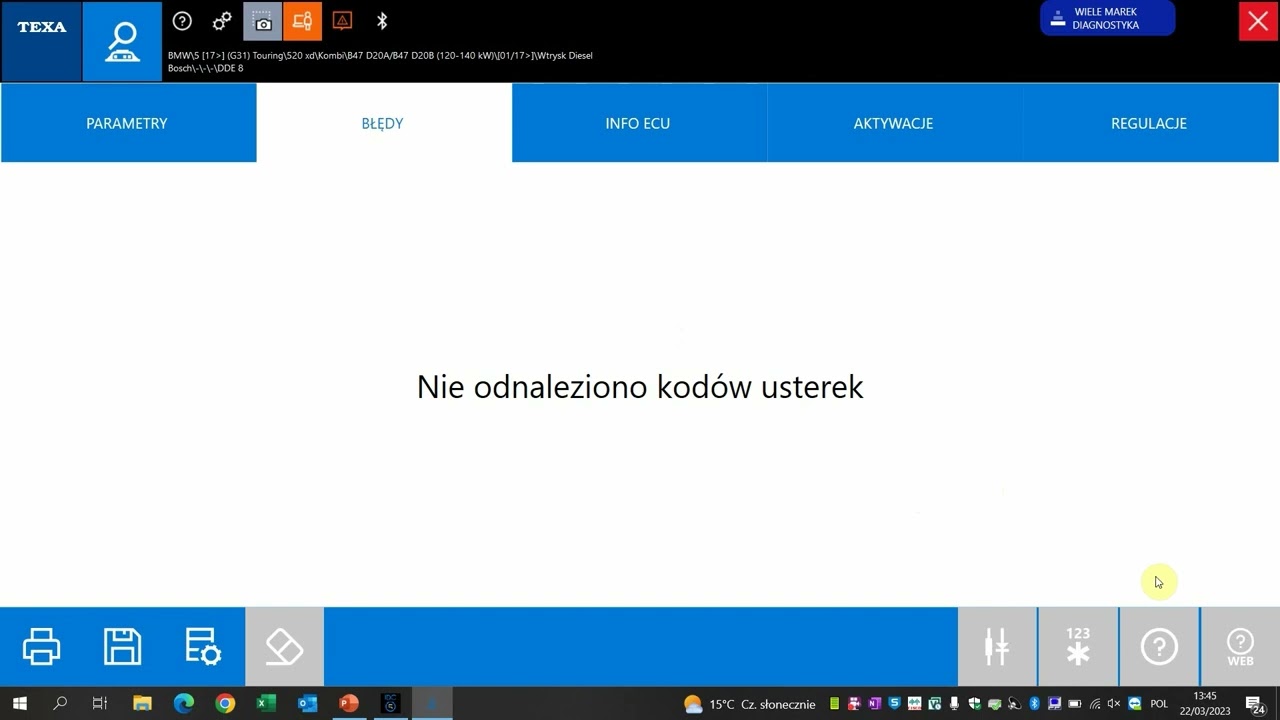The image size is (1280, 720).
Task: Open the Windows Start menu
Action: tap(19, 704)
